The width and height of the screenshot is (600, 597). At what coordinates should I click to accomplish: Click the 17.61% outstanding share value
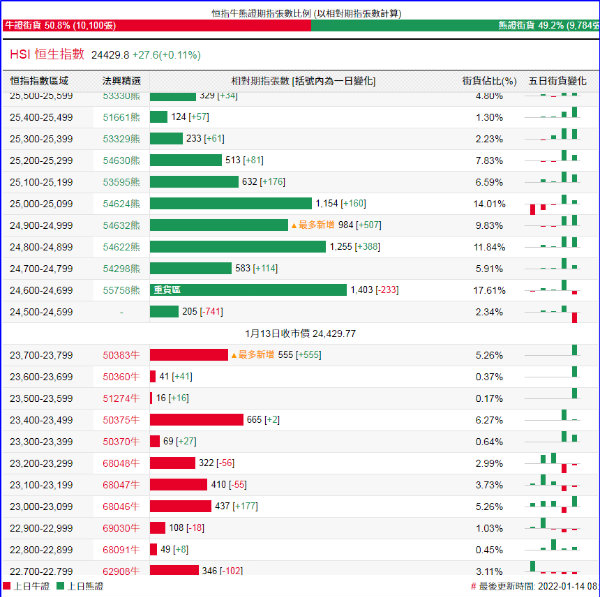tap(489, 290)
